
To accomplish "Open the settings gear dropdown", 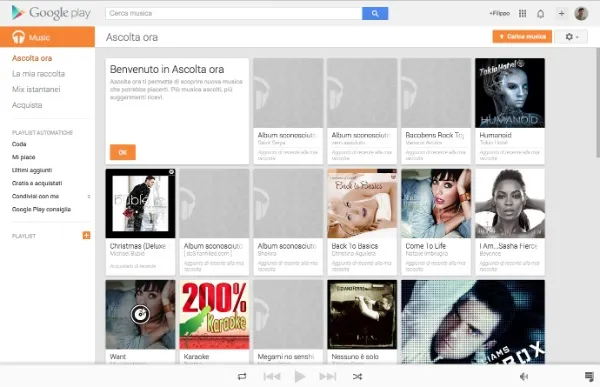I will click(x=572, y=37).
